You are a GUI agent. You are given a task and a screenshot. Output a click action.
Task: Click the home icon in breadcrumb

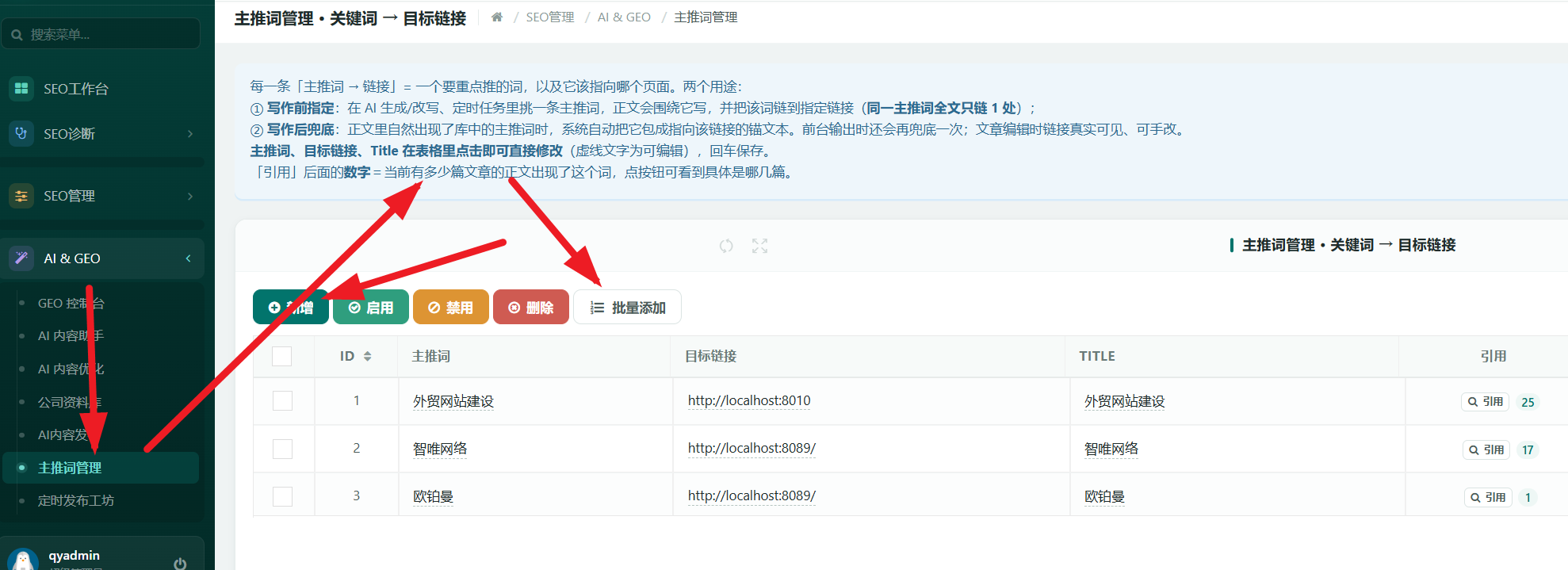[x=497, y=17]
